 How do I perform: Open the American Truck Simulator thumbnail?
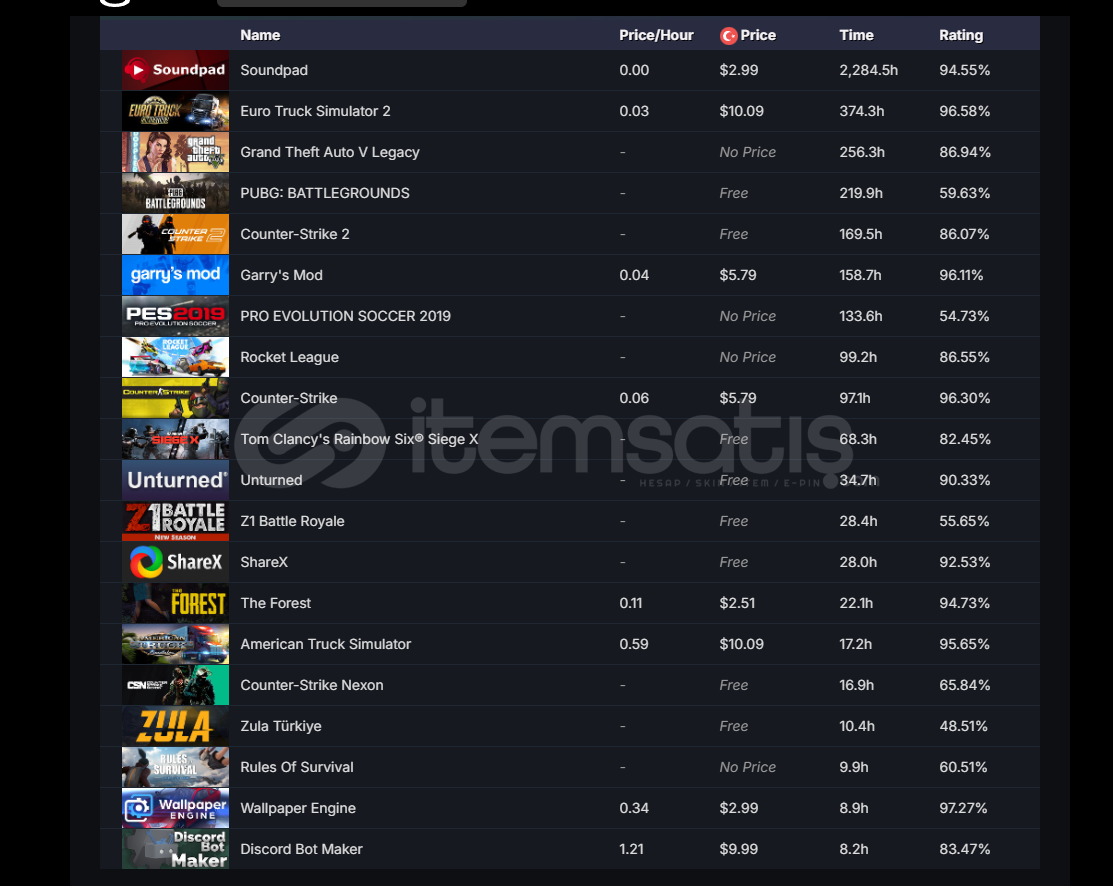(x=175, y=644)
